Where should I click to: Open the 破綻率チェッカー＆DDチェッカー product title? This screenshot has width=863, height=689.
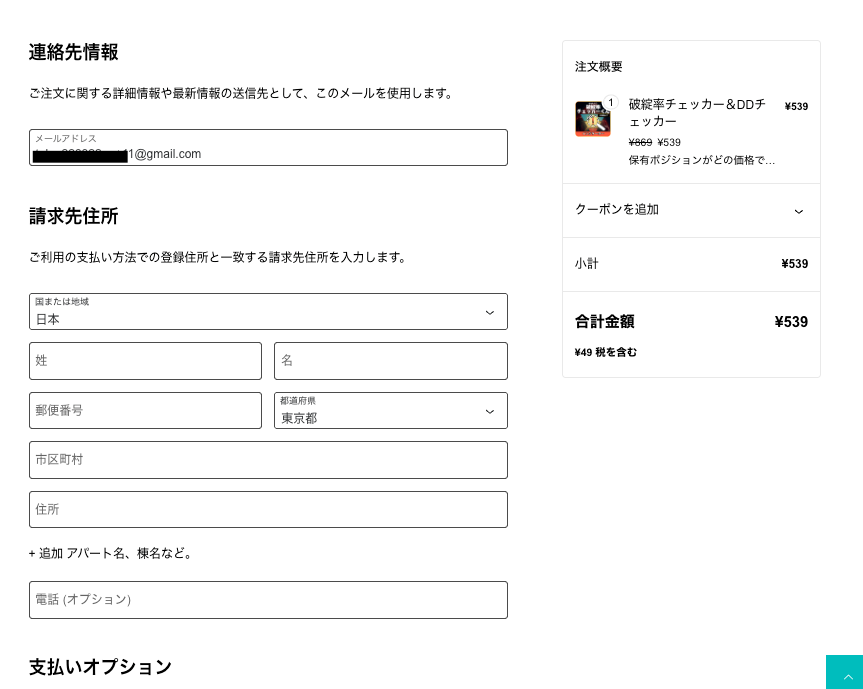pyautogui.click(x=697, y=112)
